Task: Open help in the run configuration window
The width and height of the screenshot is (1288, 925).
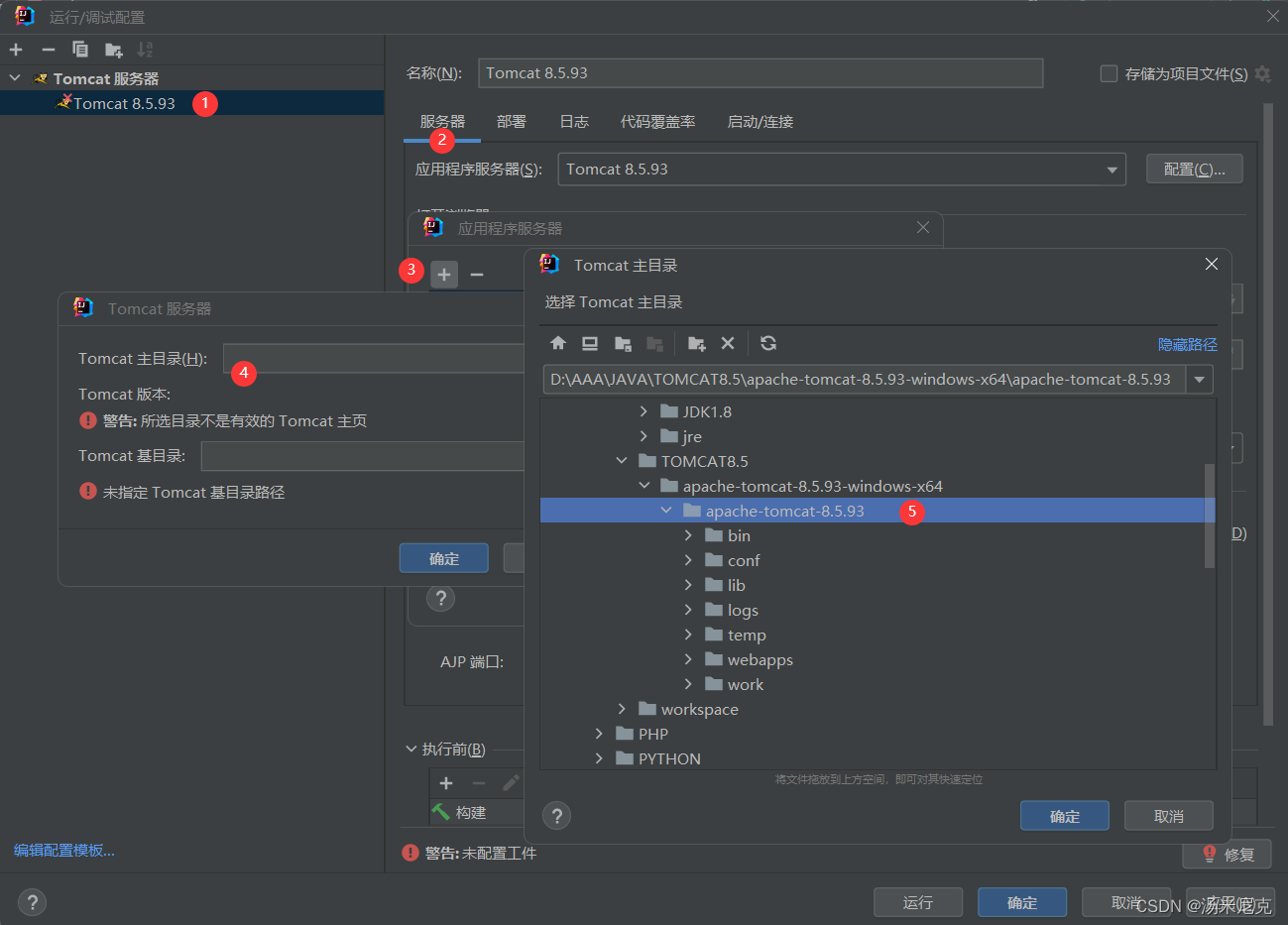Action: (x=32, y=902)
